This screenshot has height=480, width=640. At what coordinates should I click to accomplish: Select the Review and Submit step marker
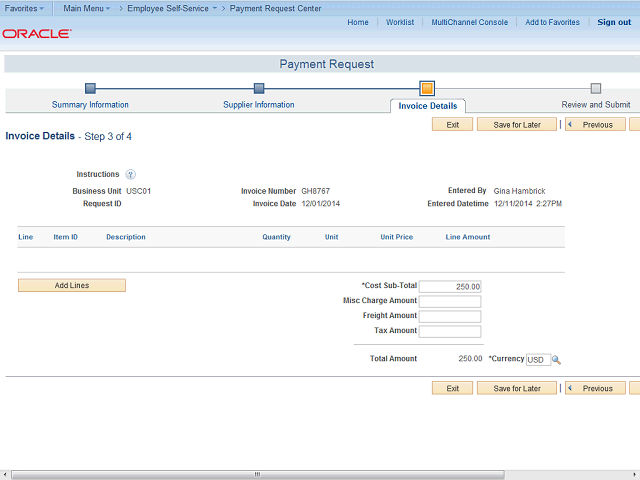(596, 88)
